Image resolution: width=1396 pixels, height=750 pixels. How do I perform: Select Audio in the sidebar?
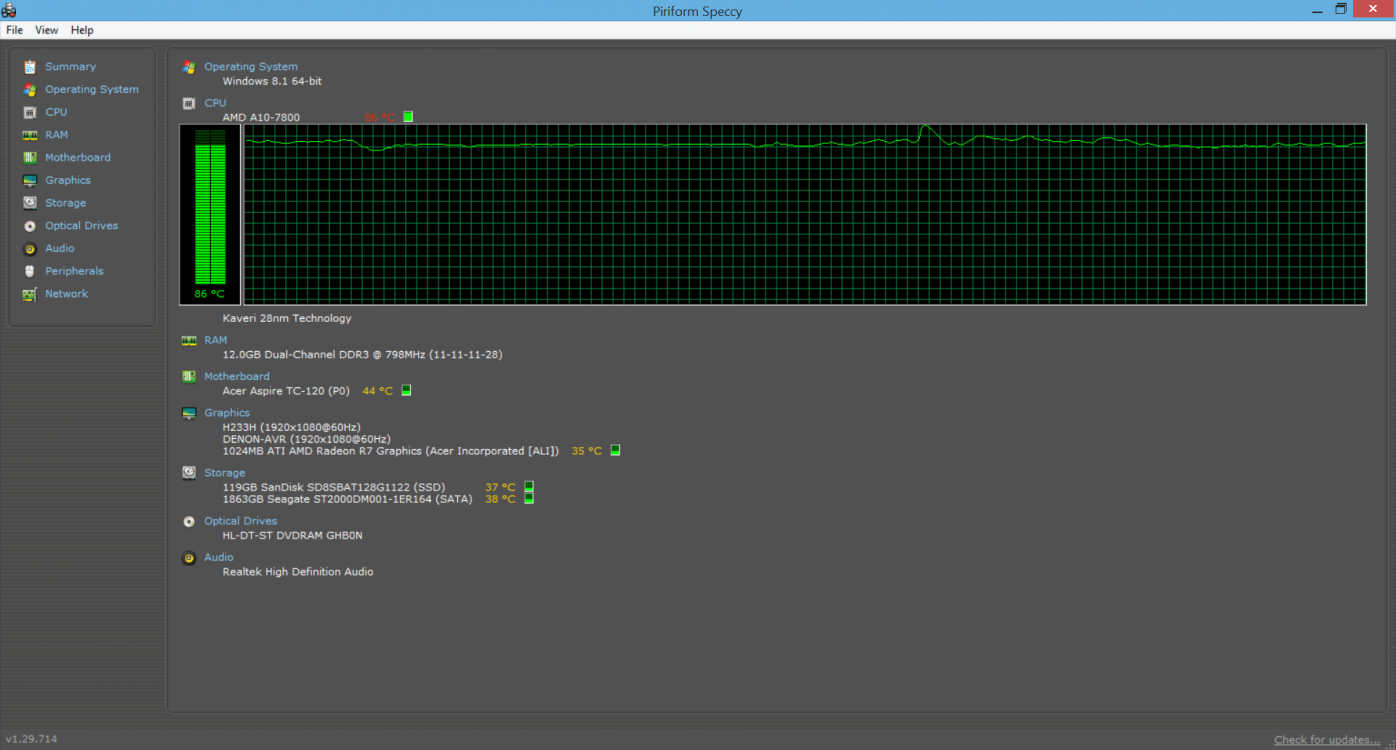[60, 248]
